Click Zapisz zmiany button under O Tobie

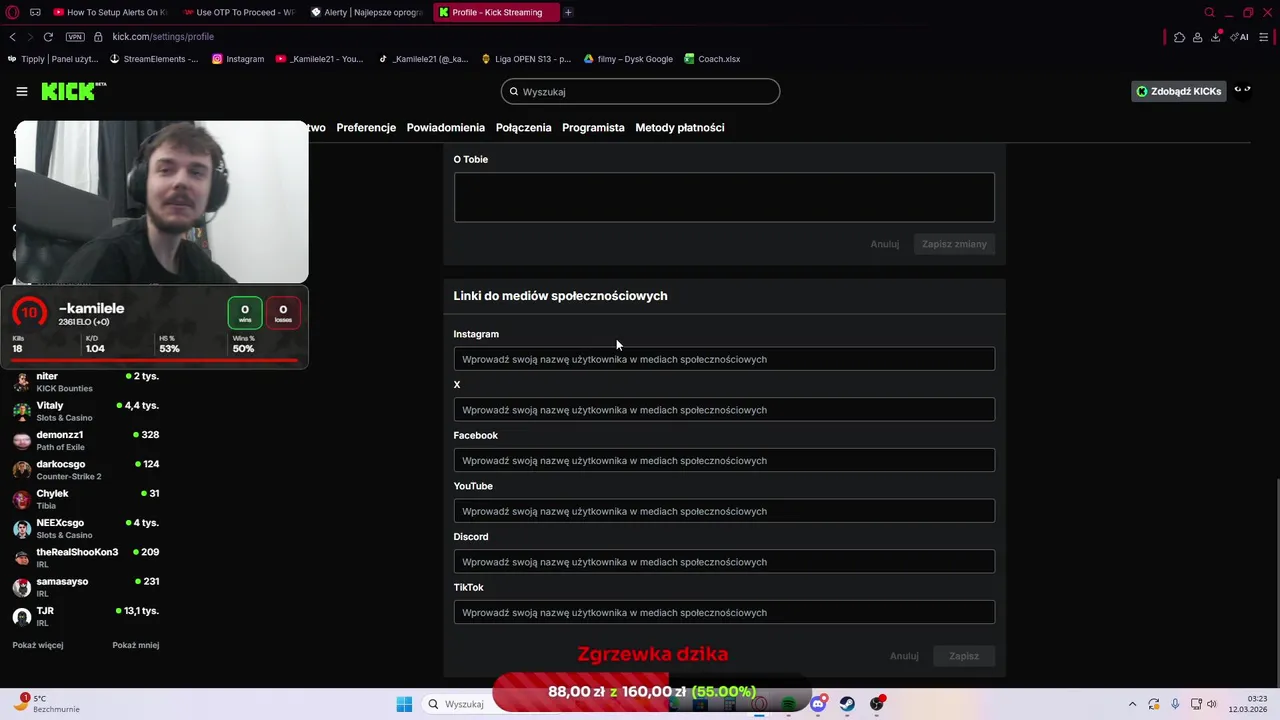pos(954,244)
